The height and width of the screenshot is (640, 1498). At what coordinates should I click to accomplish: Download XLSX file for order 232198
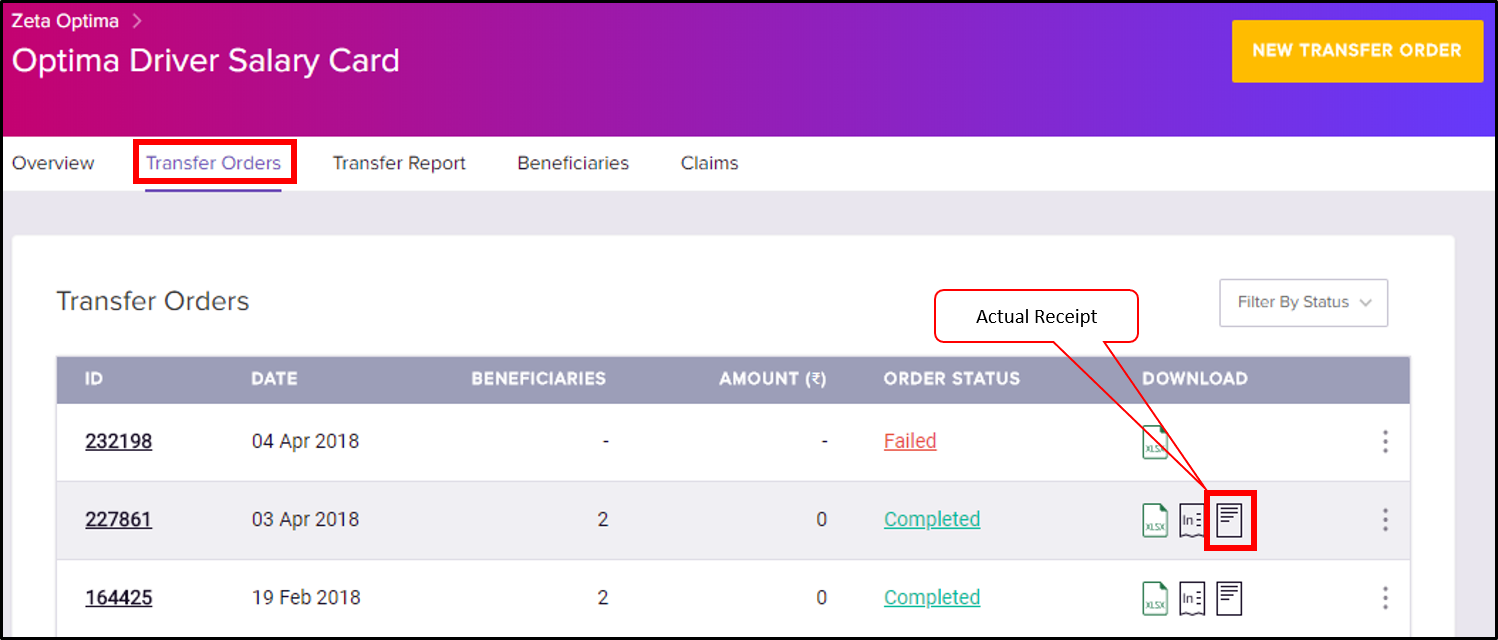coord(1155,441)
